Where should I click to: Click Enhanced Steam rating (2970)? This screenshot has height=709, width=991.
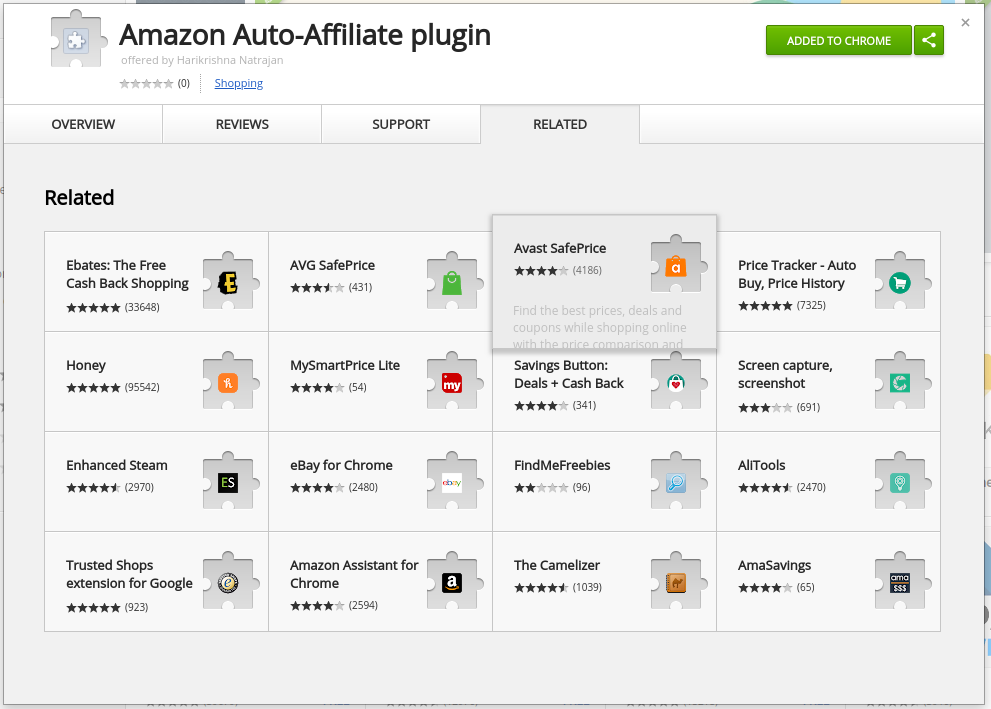tap(110, 487)
